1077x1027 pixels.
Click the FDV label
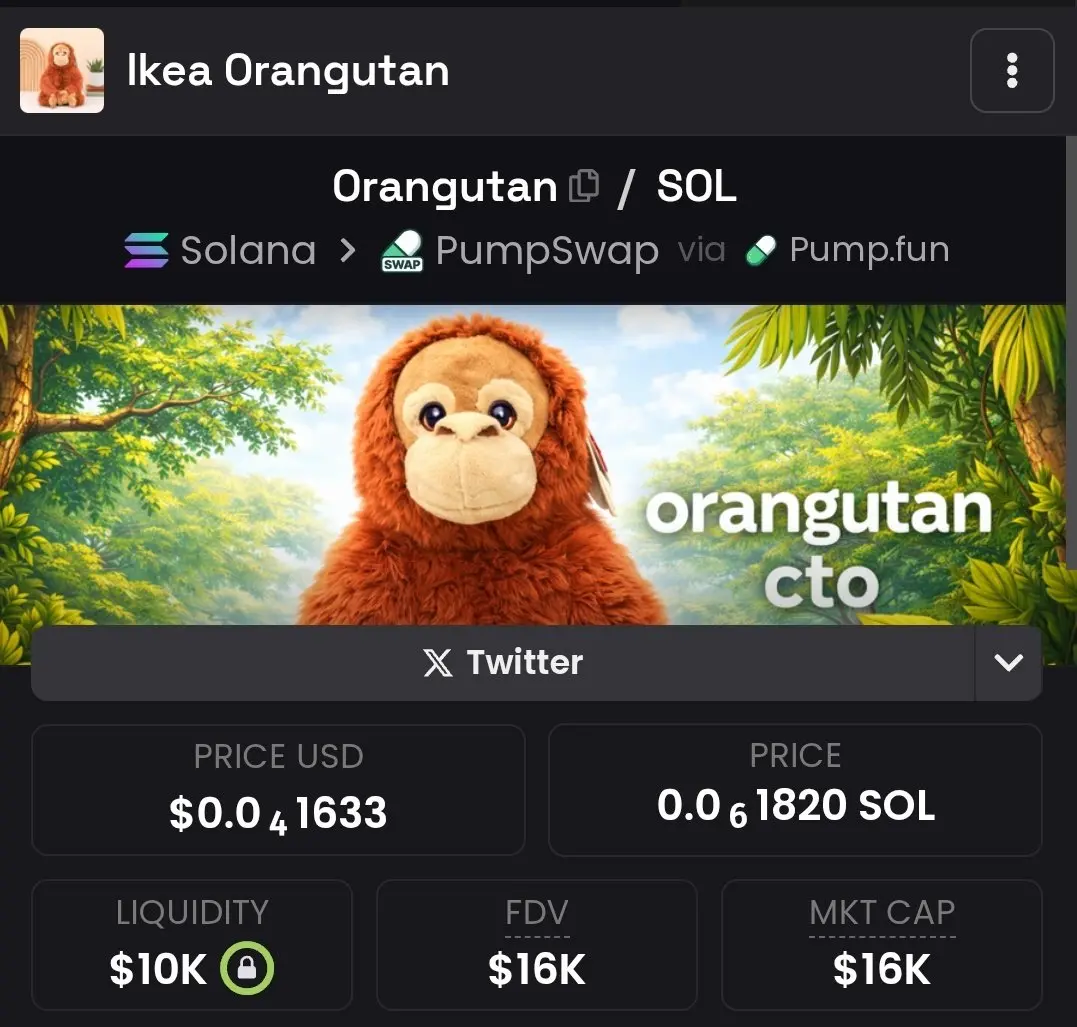click(537, 913)
